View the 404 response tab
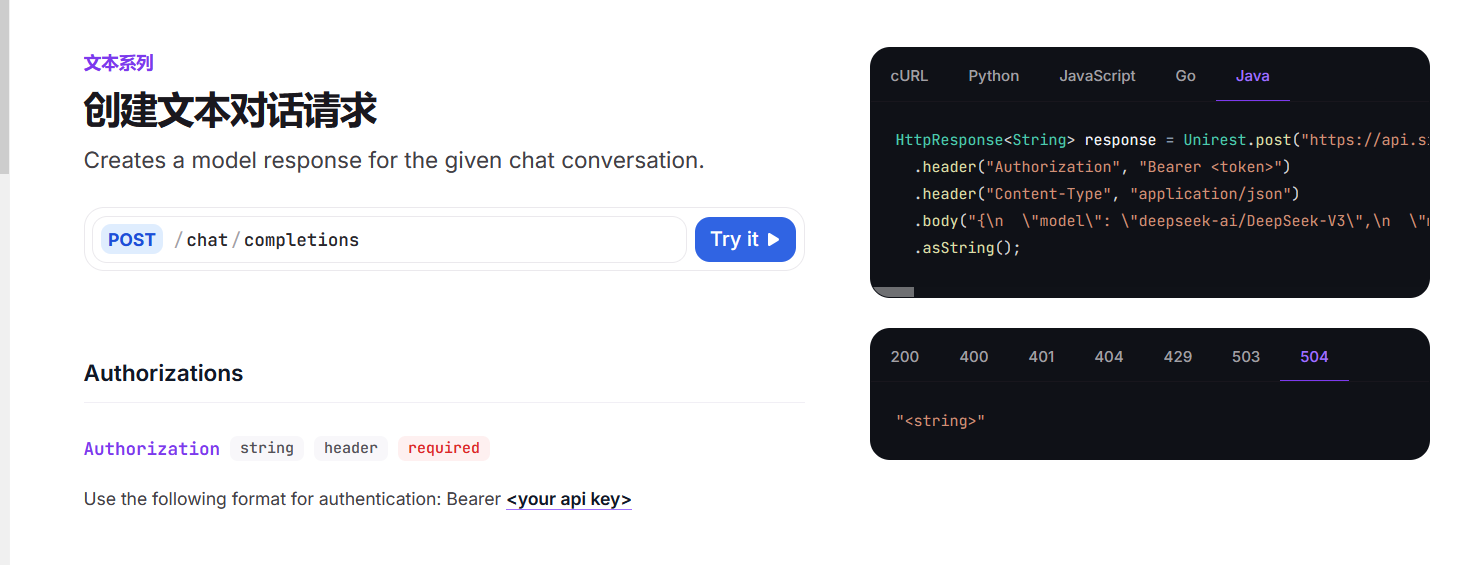The width and height of the screenshot is (1457, 565). pos(1108,357)
